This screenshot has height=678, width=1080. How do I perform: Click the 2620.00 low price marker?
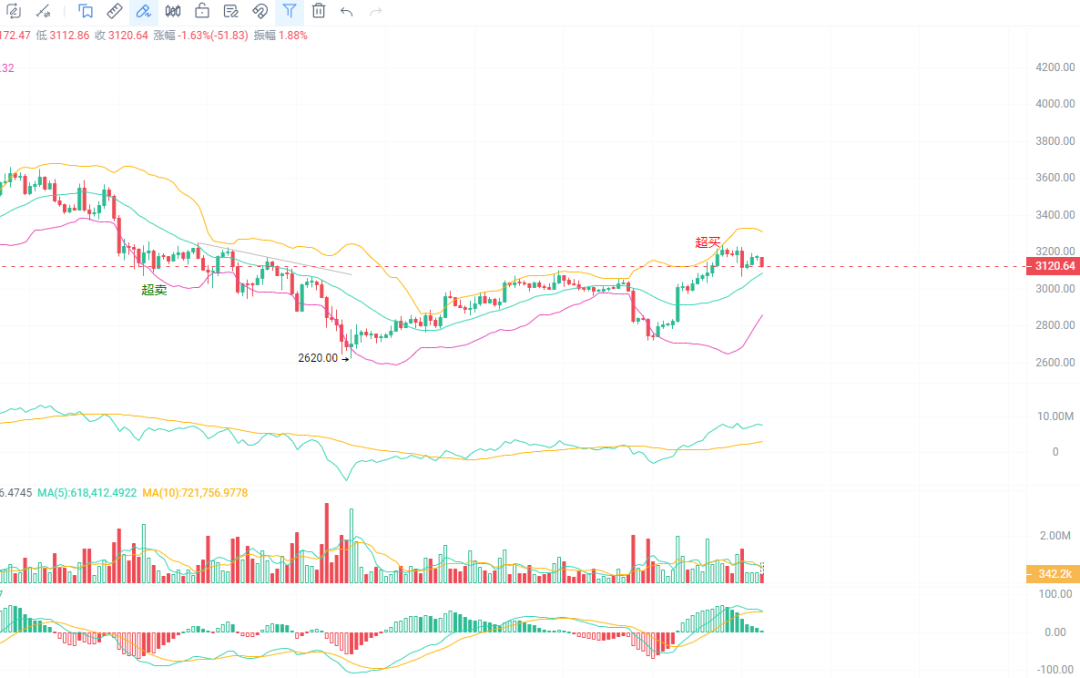[319, 358]
